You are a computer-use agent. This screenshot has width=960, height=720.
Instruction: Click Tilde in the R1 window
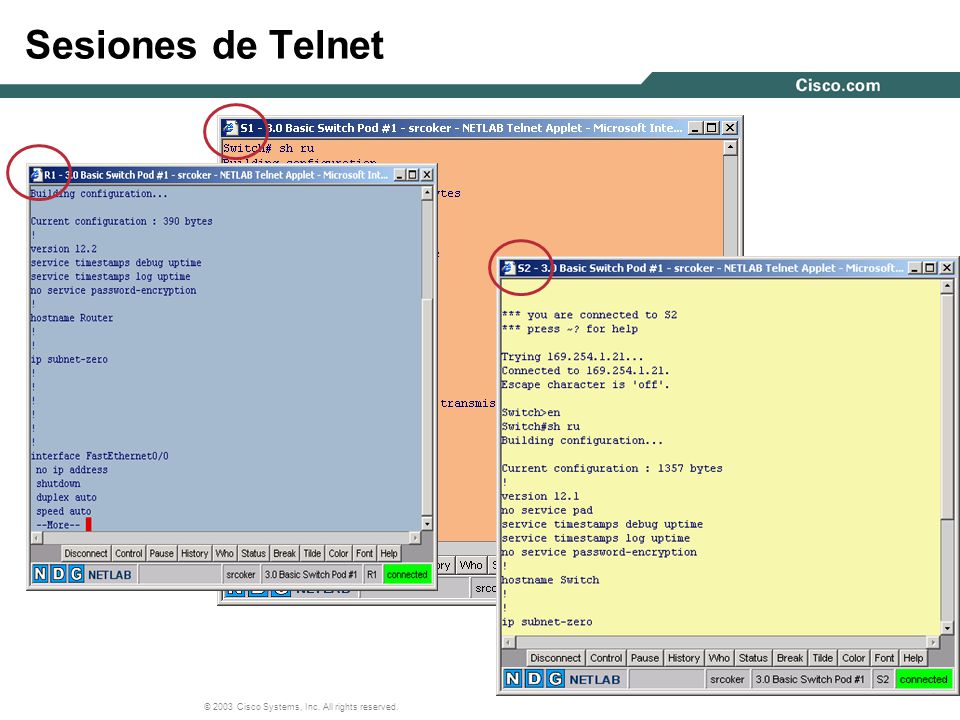click(x=312, y=553)
